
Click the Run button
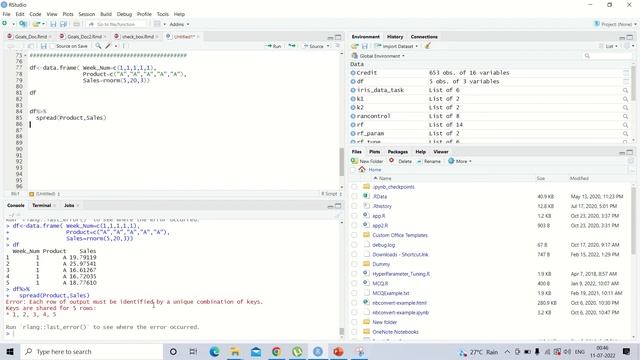[273, 46]
